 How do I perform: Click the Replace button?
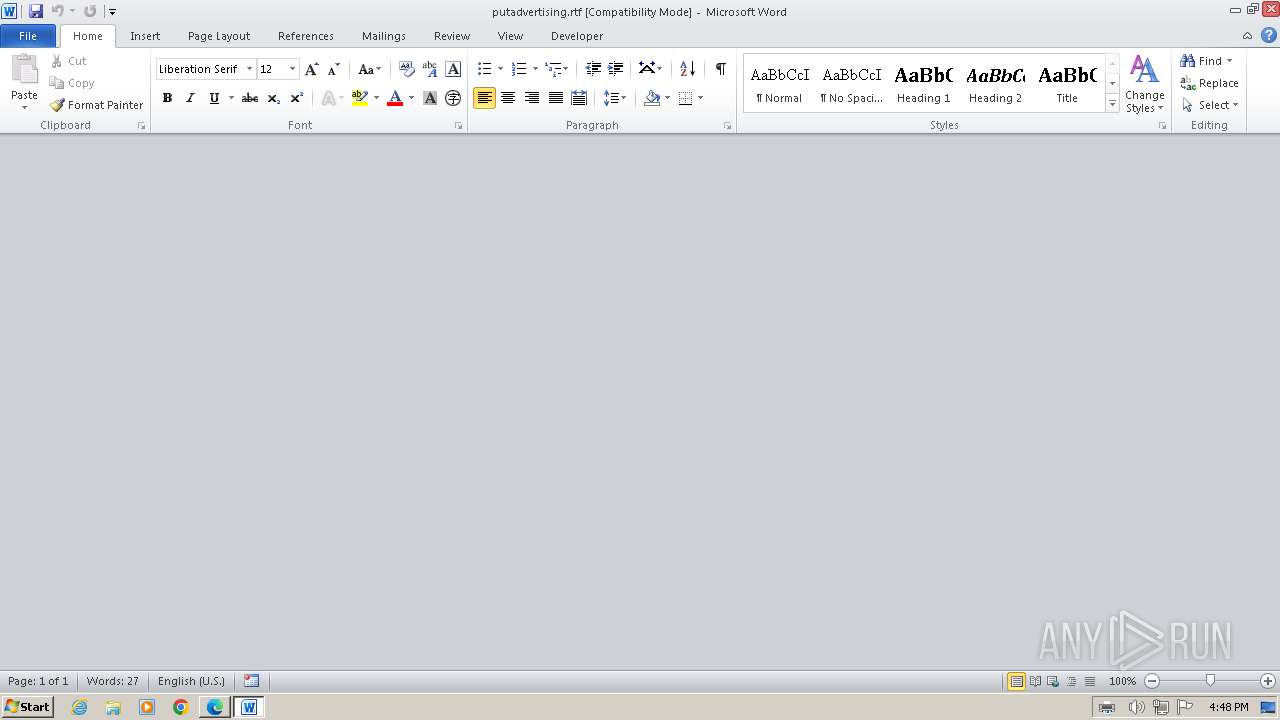[1209, 83]
